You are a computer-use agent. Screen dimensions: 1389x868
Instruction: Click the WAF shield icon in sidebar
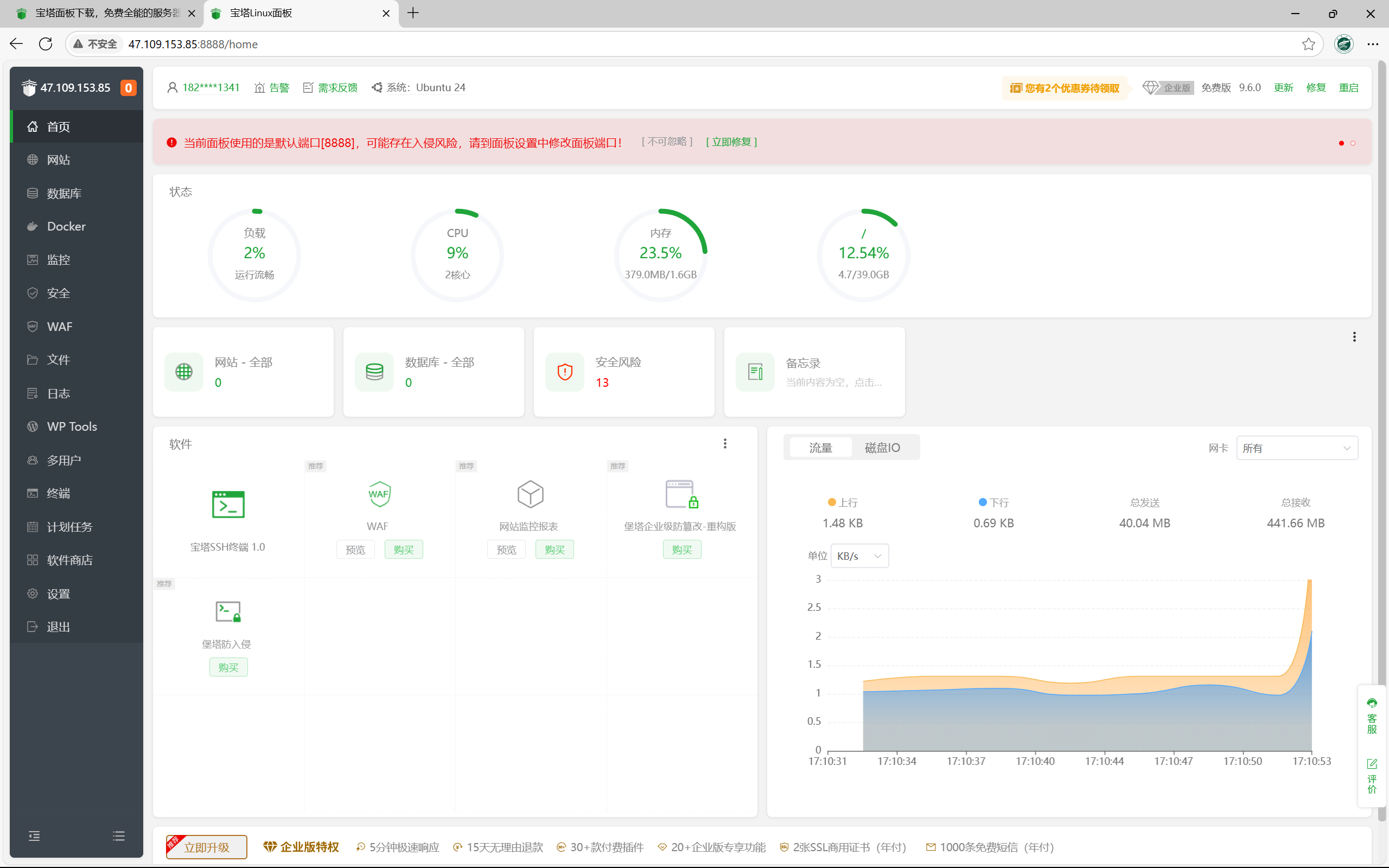[33, 326]
